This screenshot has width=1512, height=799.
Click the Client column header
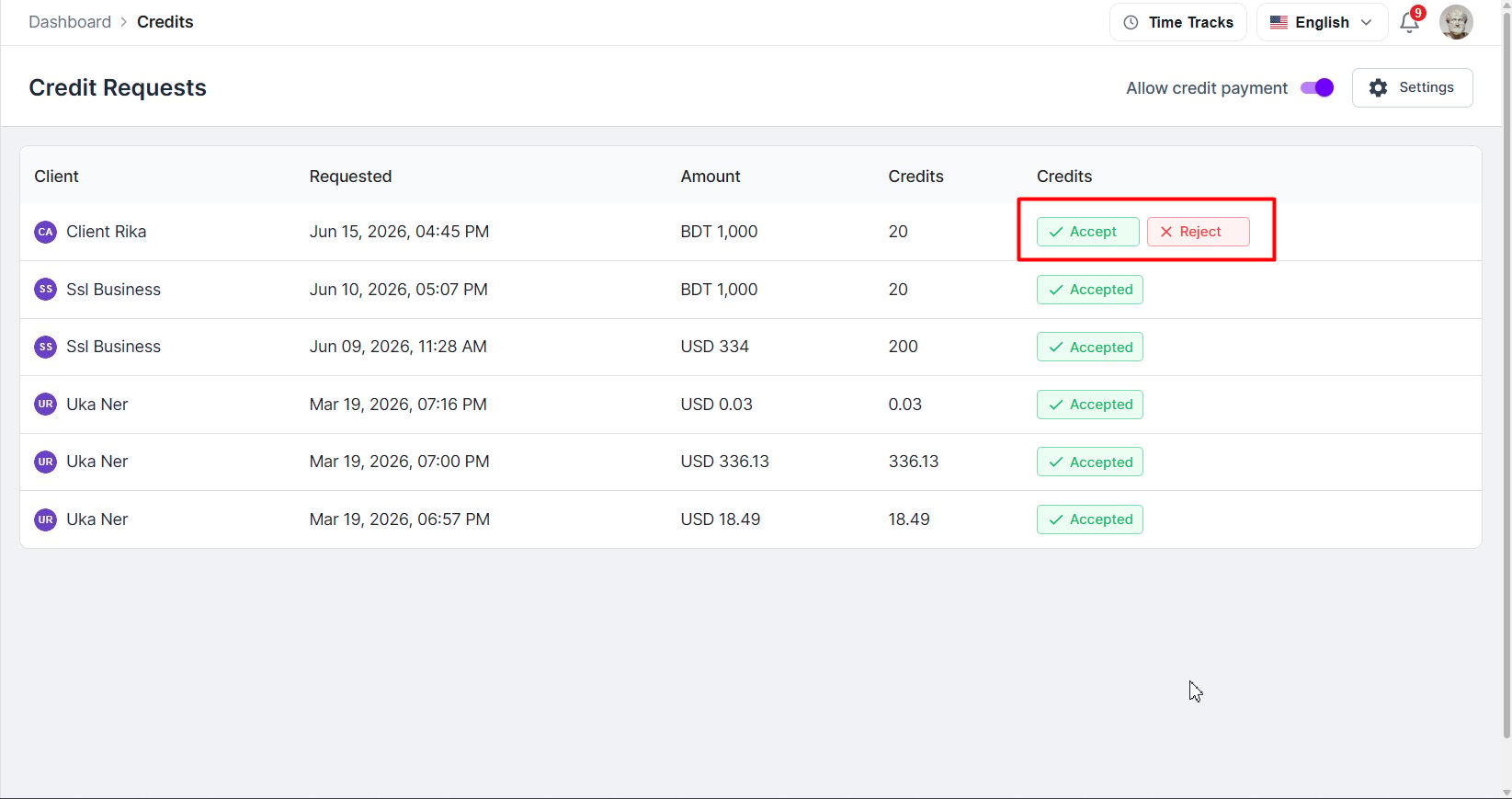click(x=56, y=177)
